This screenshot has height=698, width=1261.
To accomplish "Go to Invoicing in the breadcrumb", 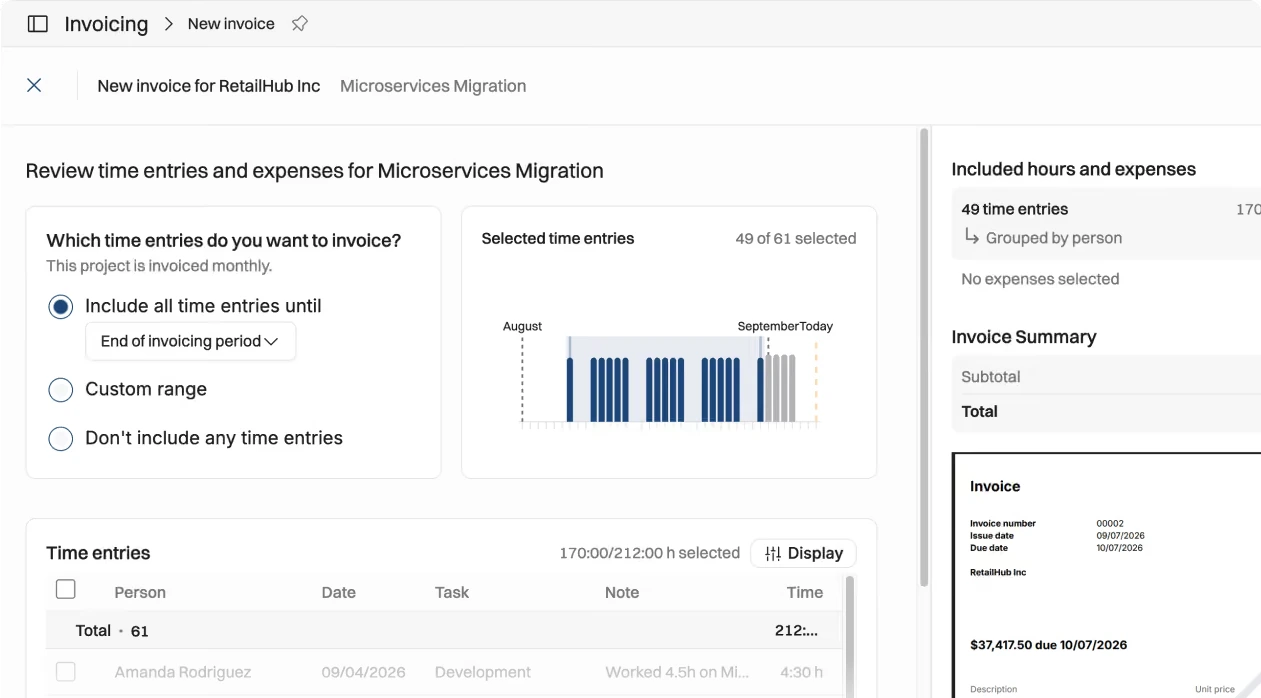I will point(106,24).
